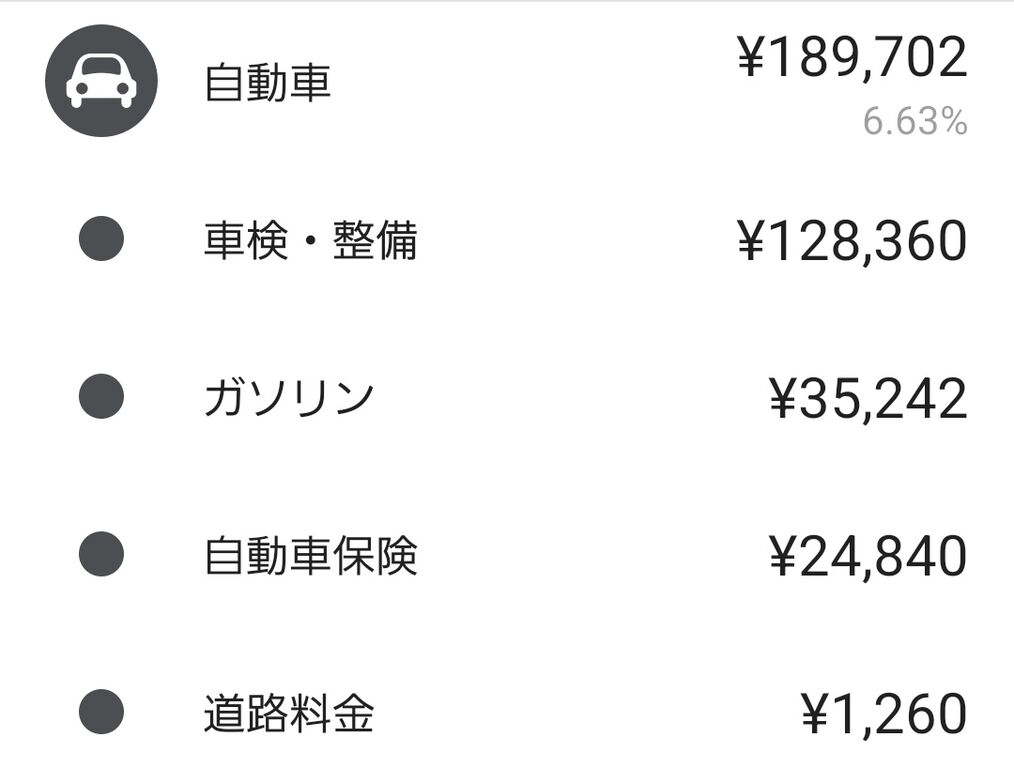Open the 自動車 category row
The height and width of the screenshot is (768, 1014).
(x=507, y=81)
